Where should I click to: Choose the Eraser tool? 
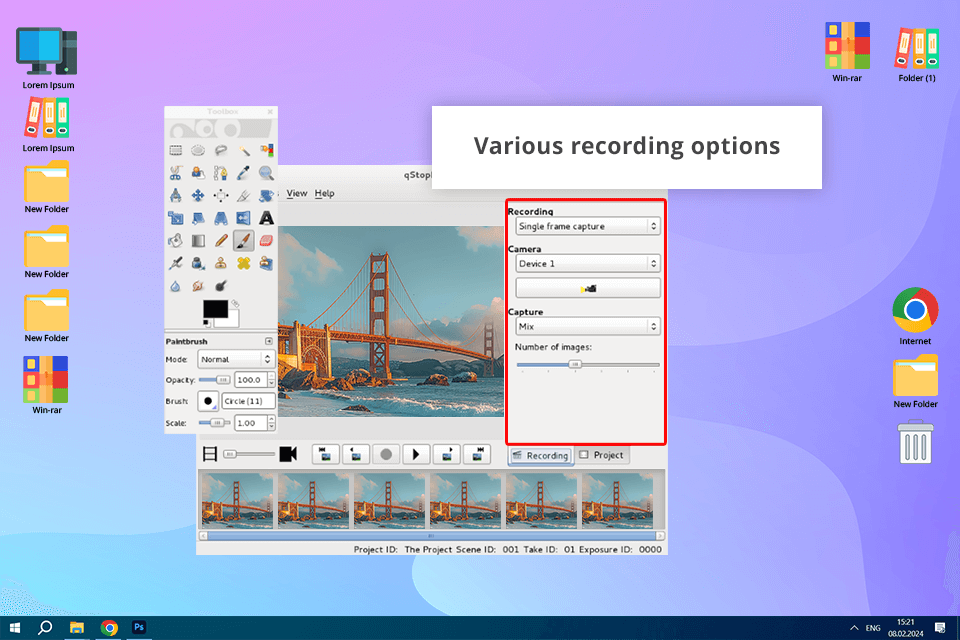266,240
